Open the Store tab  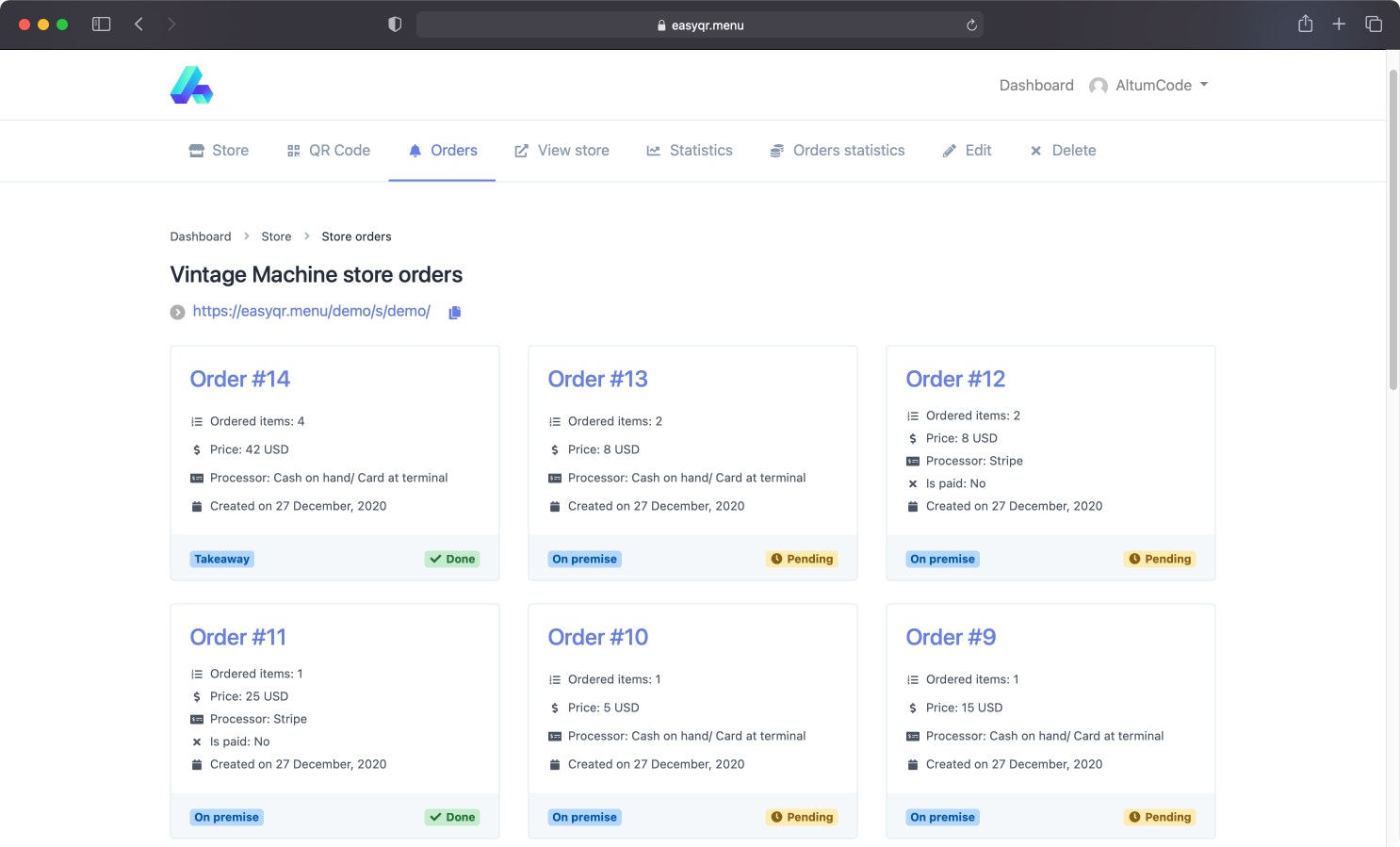point(219,151)
